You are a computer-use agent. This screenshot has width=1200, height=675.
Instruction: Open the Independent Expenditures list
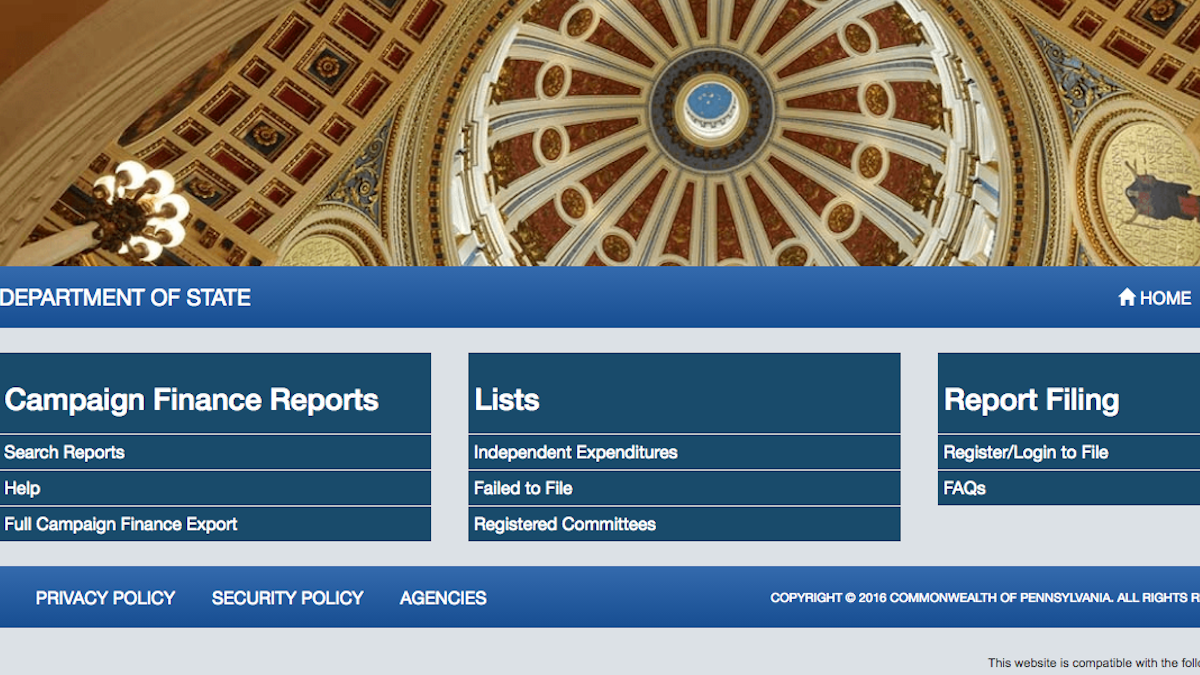coord(576,452)
